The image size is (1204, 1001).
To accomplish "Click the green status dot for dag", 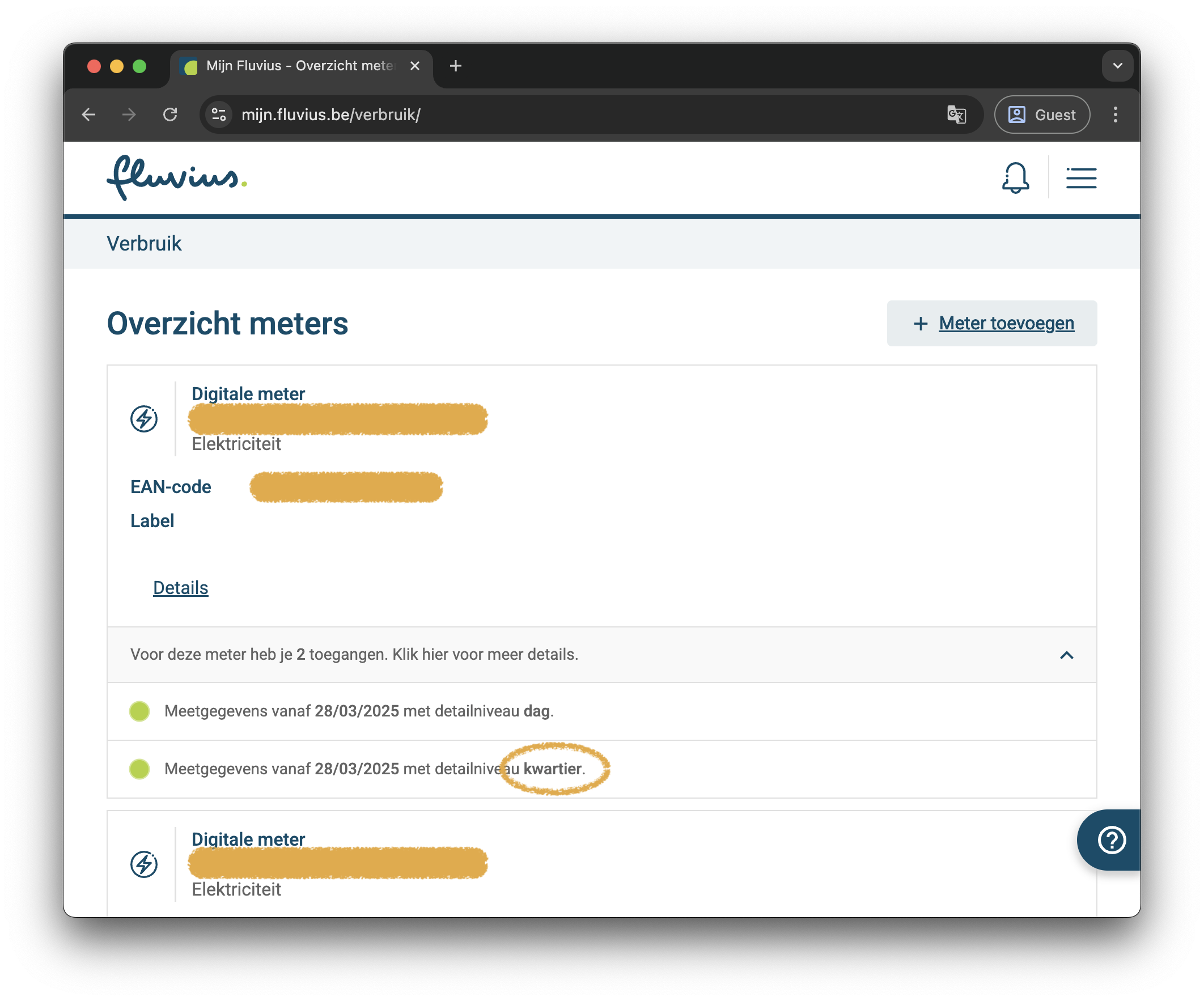I will [x=139, y=711].
